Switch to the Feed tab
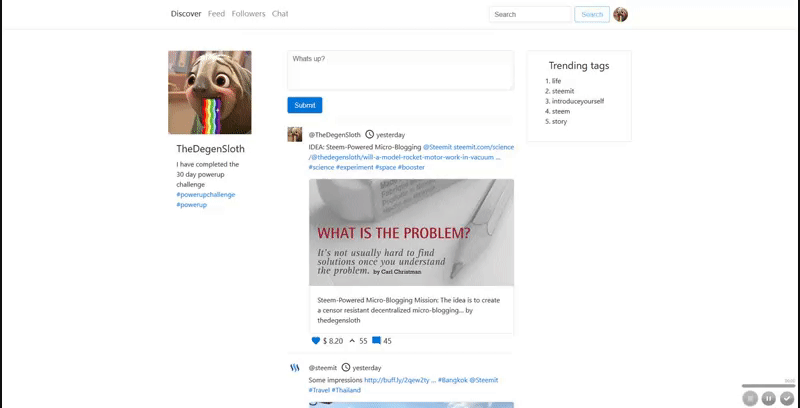 (x=216, y=14)
